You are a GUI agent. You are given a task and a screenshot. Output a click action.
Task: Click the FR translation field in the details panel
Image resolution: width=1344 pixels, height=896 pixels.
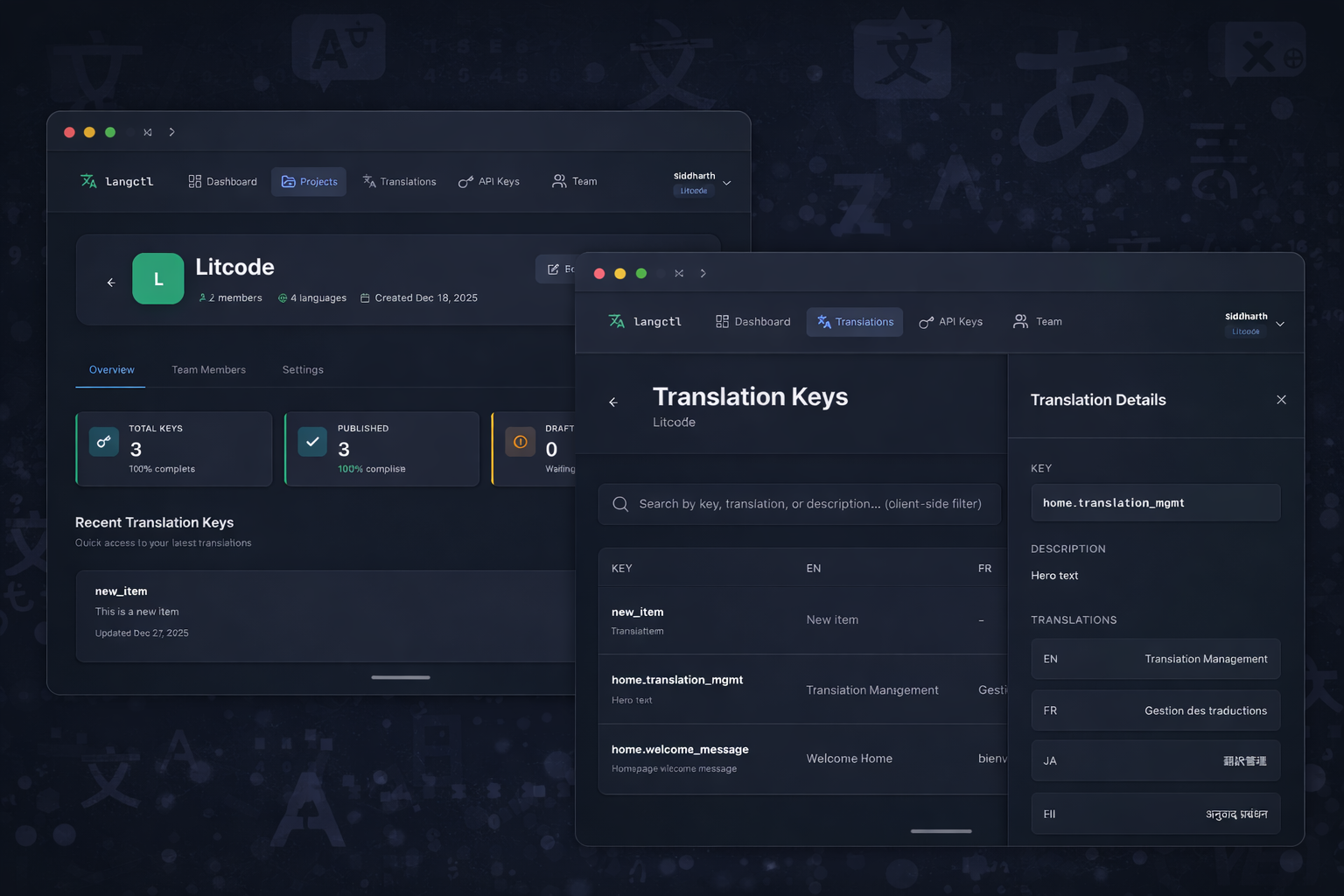[1155, 710]
